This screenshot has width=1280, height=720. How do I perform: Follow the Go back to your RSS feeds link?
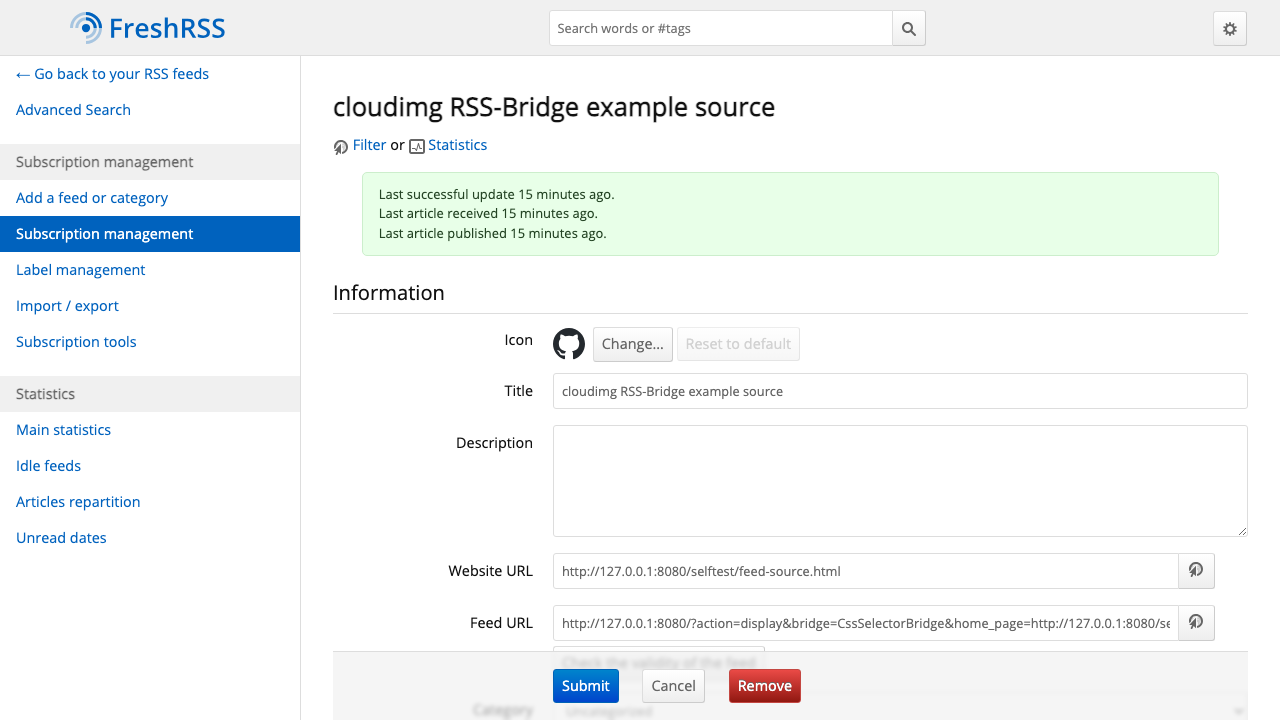pyautogui.click(x=112, y=74)
